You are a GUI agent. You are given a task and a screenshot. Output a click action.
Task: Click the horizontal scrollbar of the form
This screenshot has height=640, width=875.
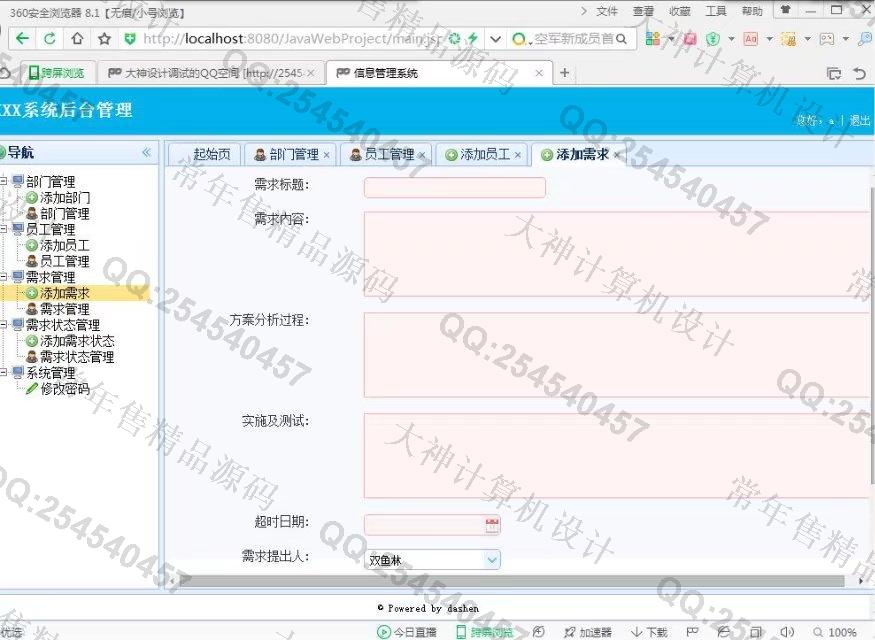(511, 581)
